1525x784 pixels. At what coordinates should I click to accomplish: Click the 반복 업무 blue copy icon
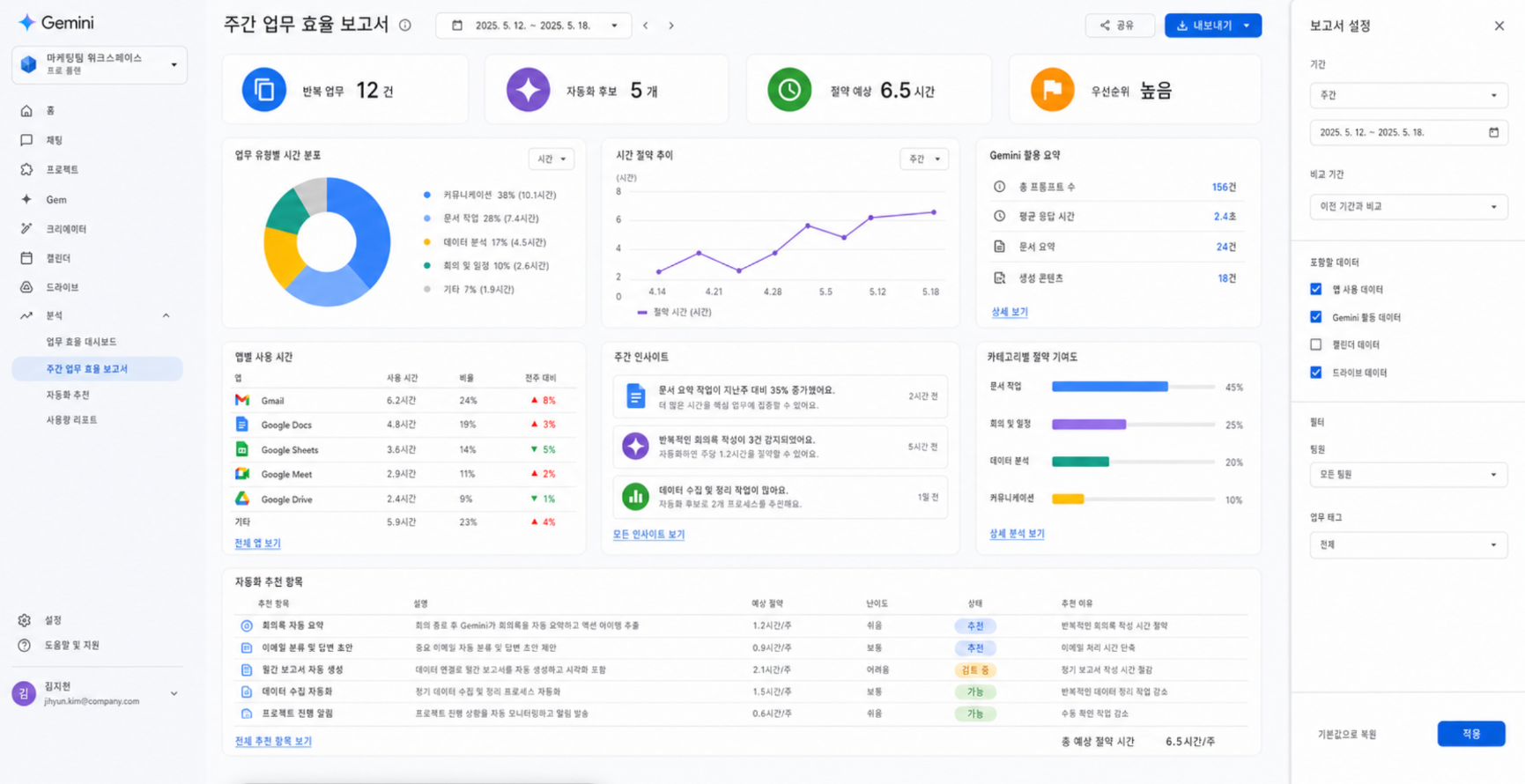[264, 90]
